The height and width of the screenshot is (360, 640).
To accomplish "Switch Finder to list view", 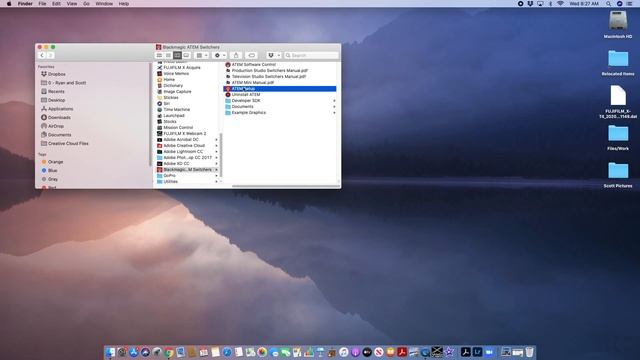I will (x=168, y=55).
